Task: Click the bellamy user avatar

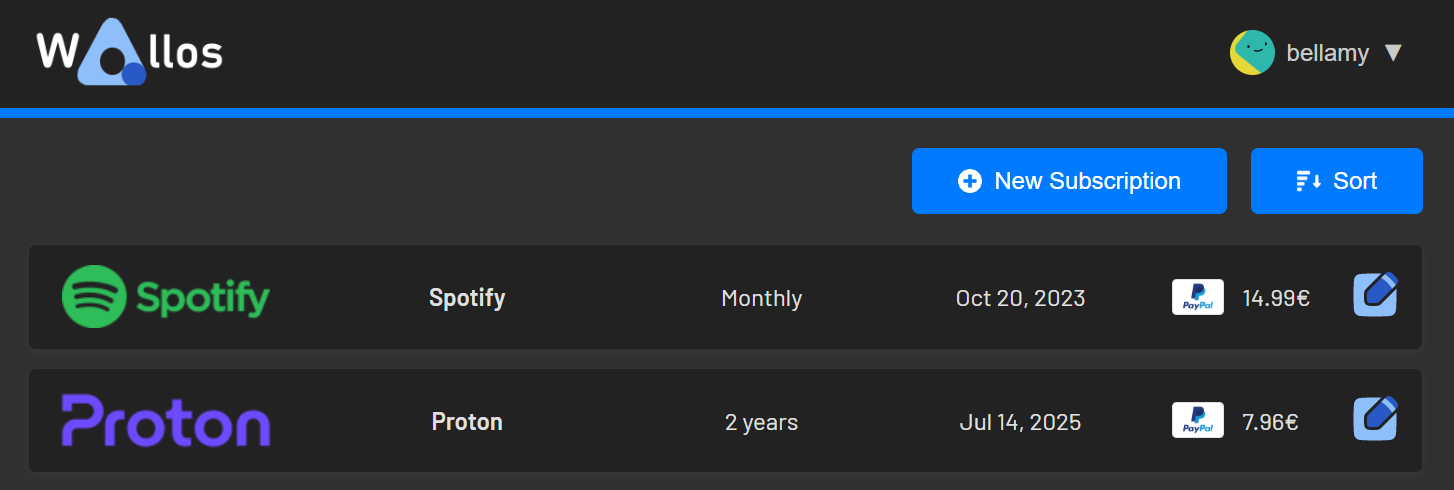Action: point(1251,53)
